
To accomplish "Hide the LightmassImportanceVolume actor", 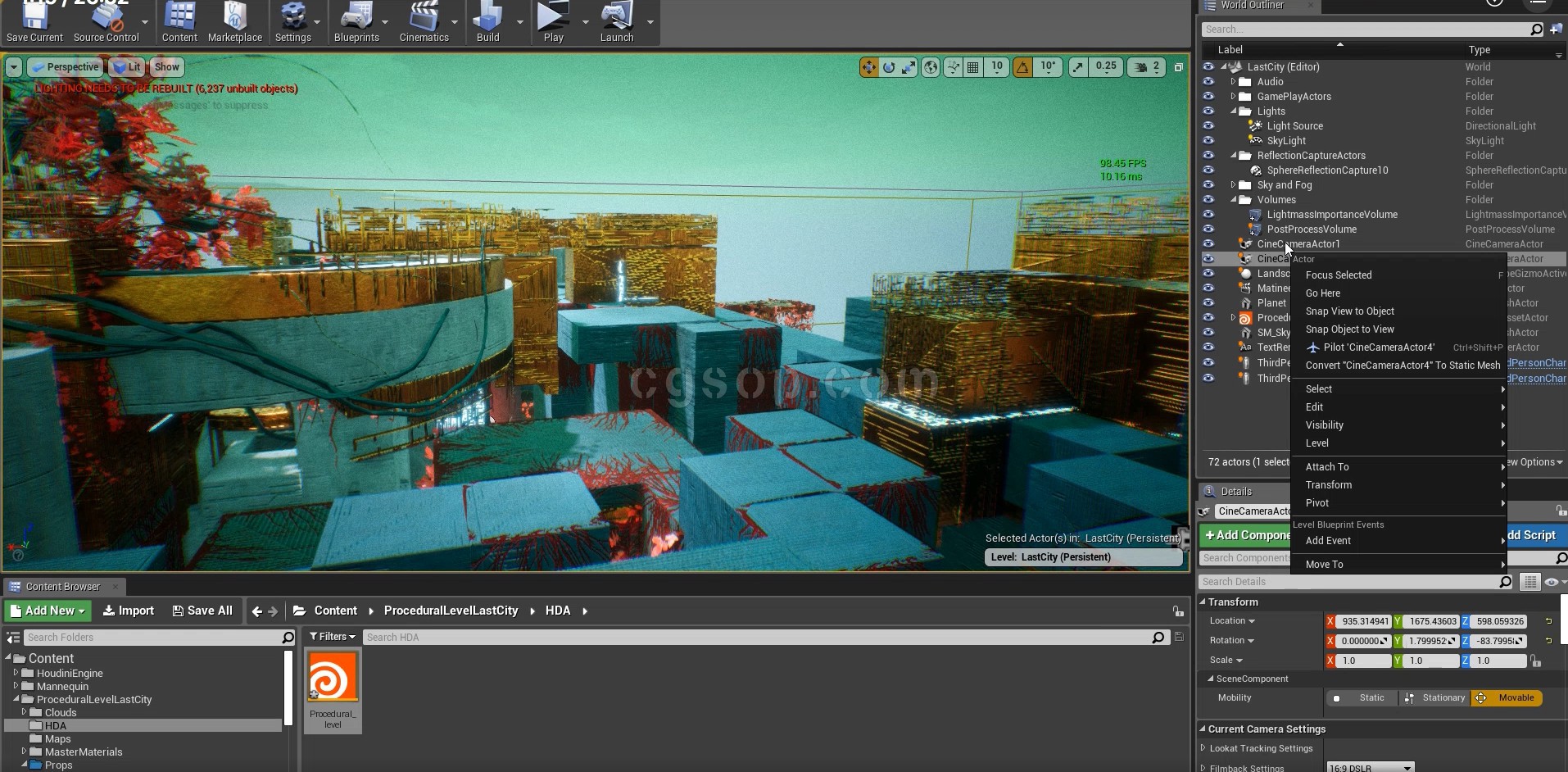I will [1208, 215].
